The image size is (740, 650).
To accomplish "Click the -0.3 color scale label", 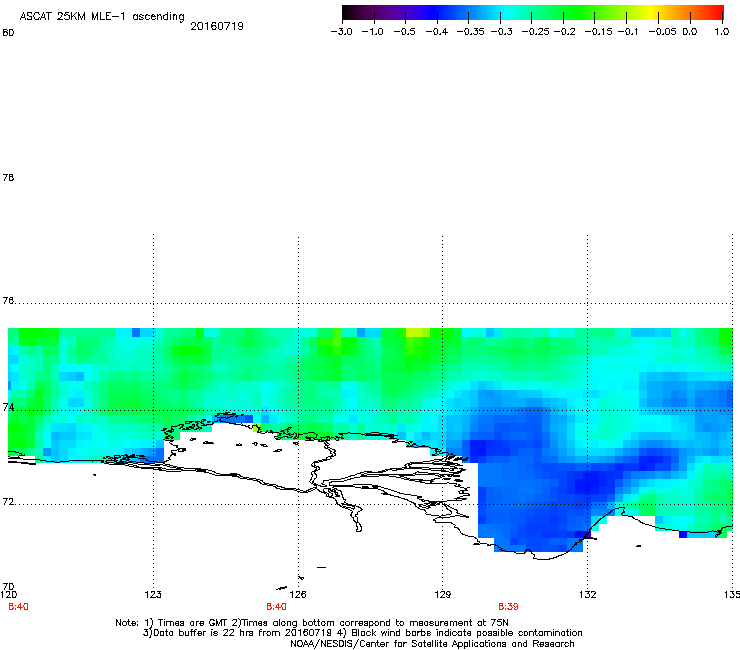I will (x=502, y=32).
